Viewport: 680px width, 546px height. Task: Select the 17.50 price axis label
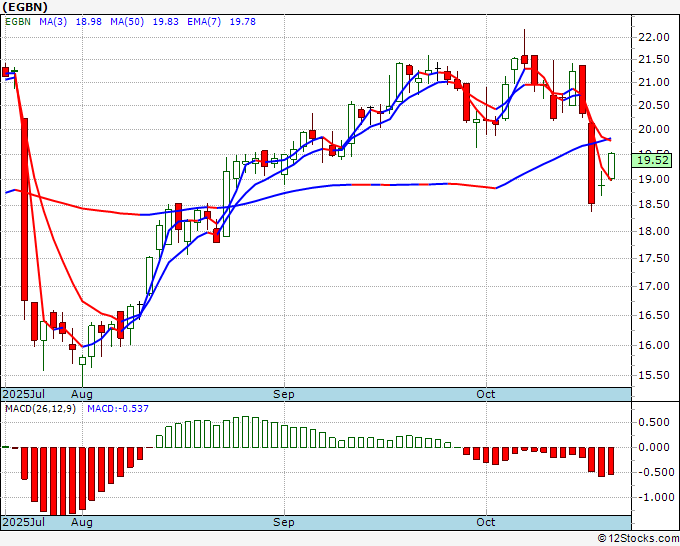point(654,258)
